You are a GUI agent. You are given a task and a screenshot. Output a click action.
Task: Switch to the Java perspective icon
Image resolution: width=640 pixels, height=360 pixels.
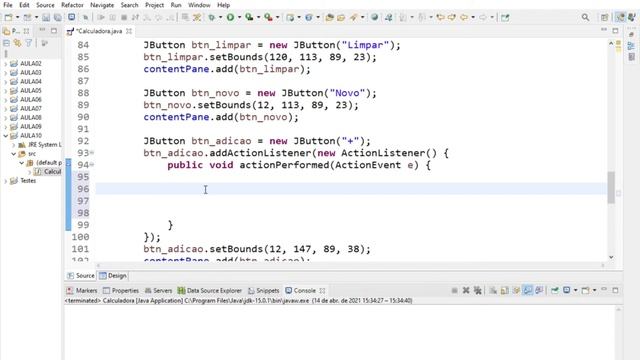click(x=620, y=17)
